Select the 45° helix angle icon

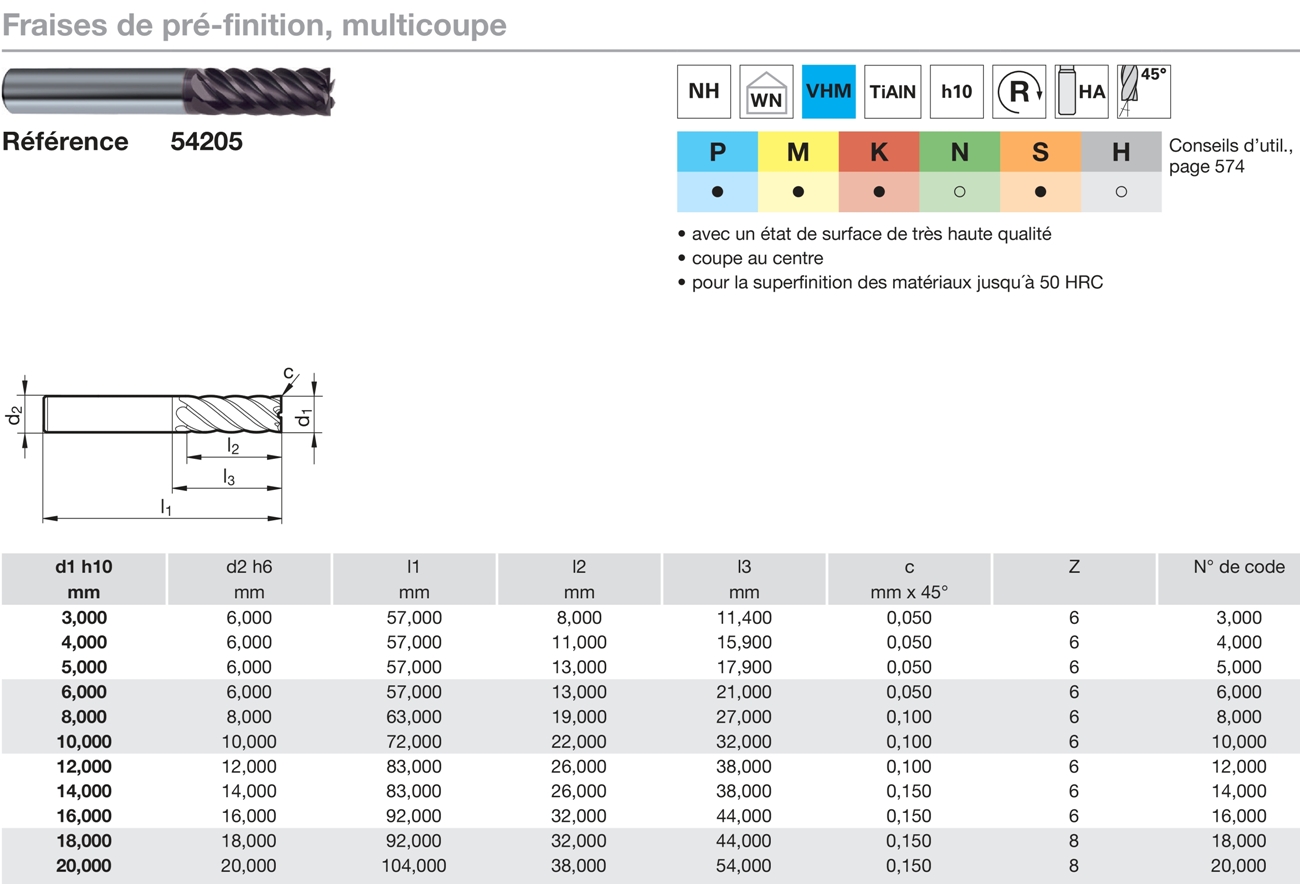click(1144, 91)
